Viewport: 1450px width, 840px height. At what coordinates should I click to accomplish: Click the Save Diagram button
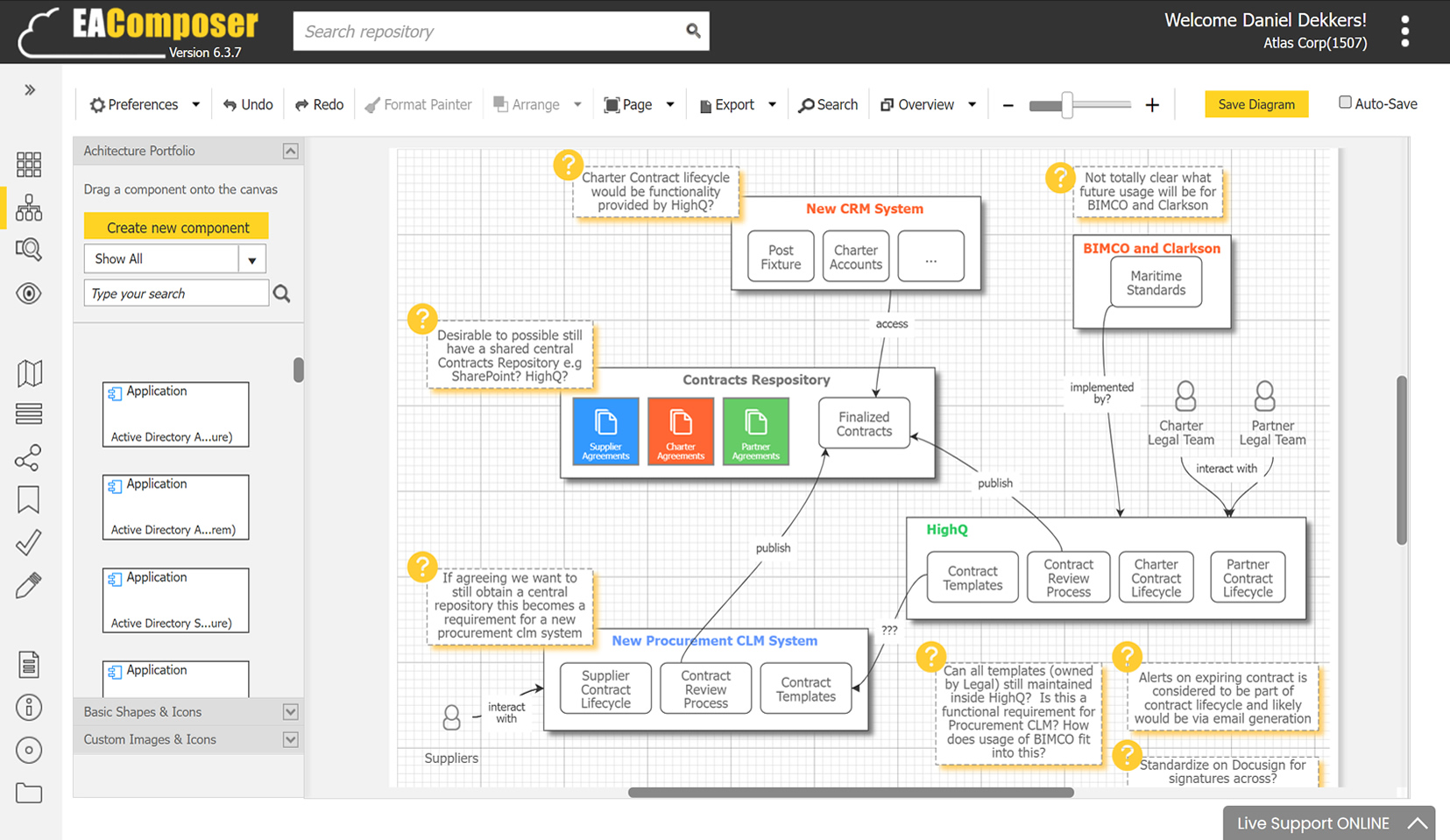pos(1256,104)
